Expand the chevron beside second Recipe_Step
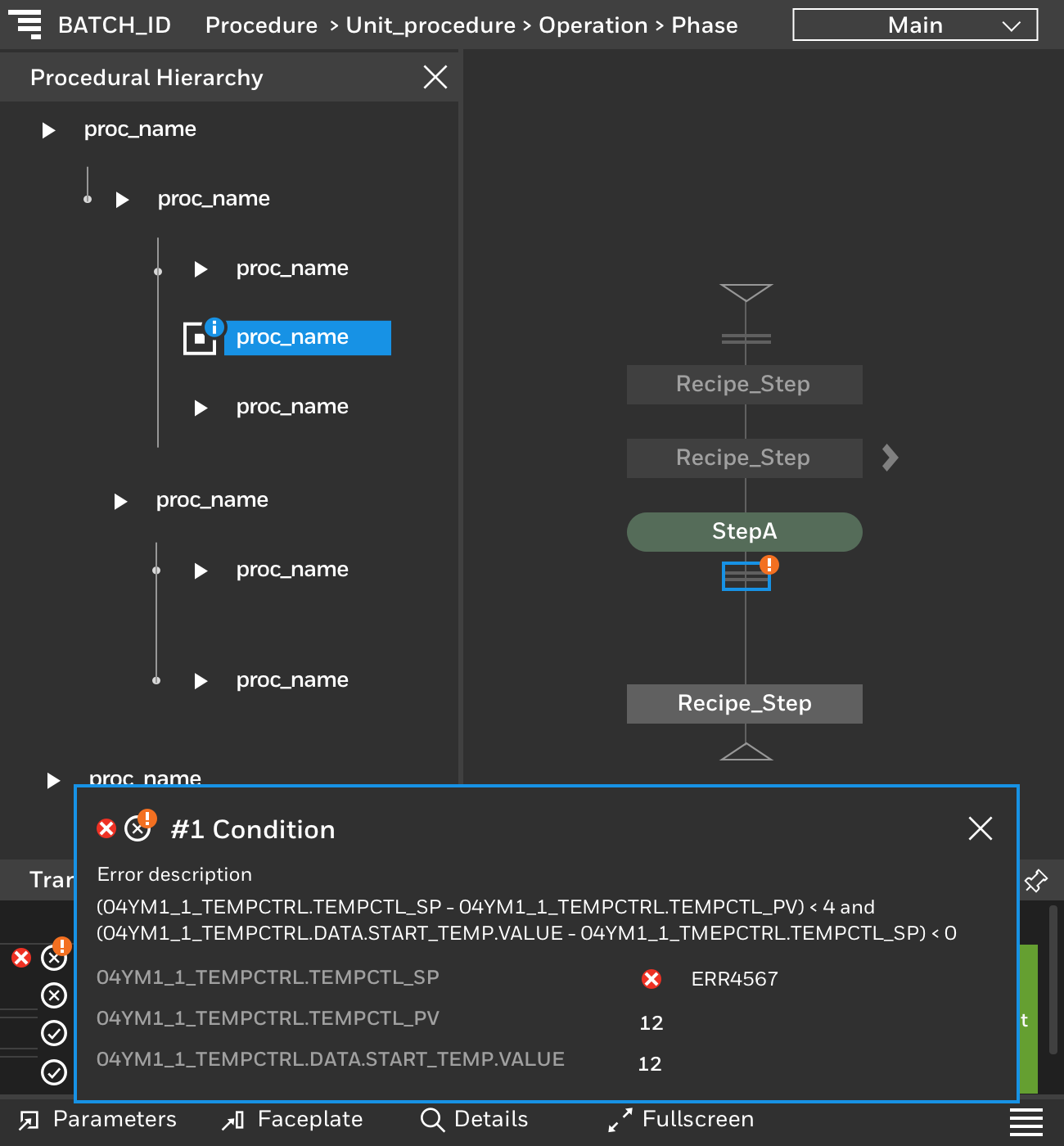Viewport: 1064px width, 1146px height. point(890,458)
